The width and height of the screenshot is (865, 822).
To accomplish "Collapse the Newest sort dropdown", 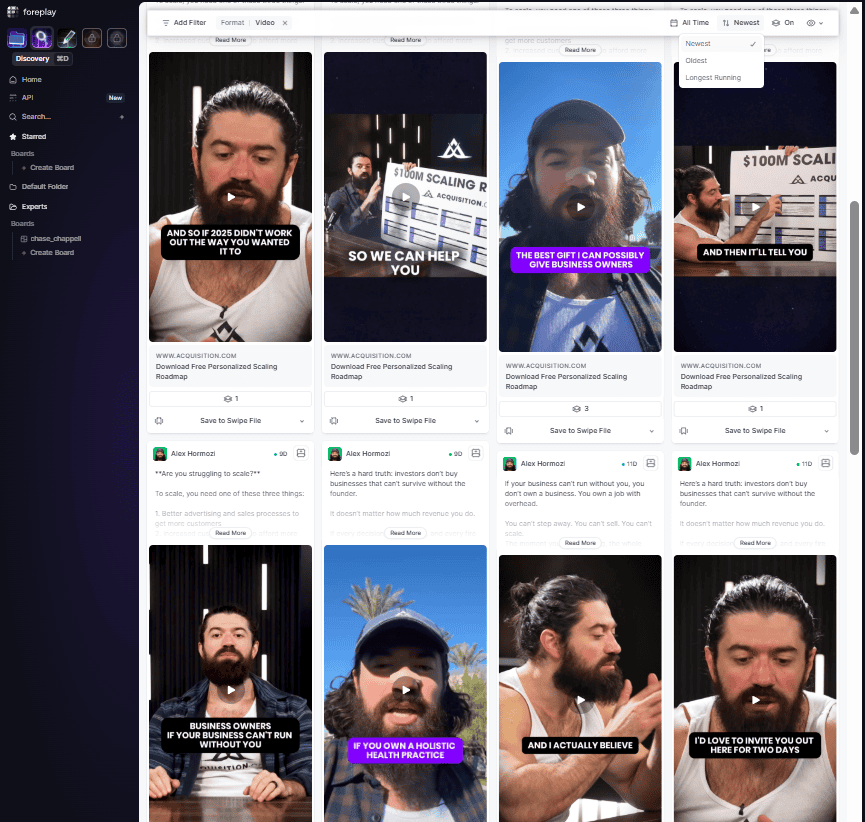I will pyautogui.click(x=740, y=22).
